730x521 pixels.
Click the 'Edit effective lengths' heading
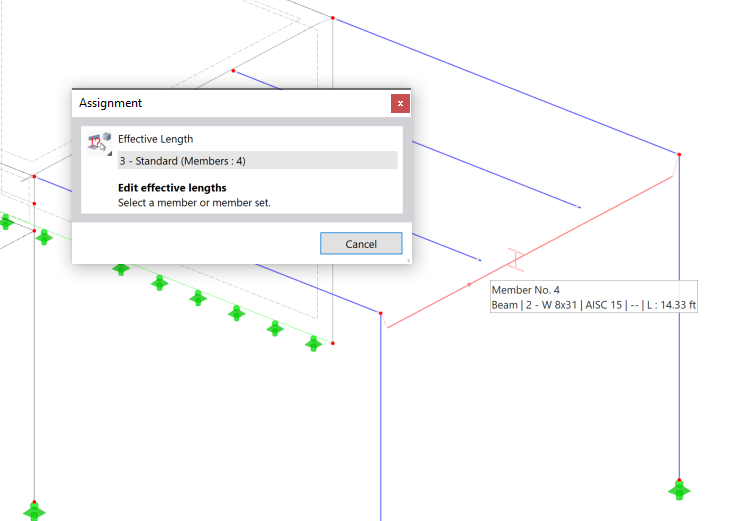172,188
